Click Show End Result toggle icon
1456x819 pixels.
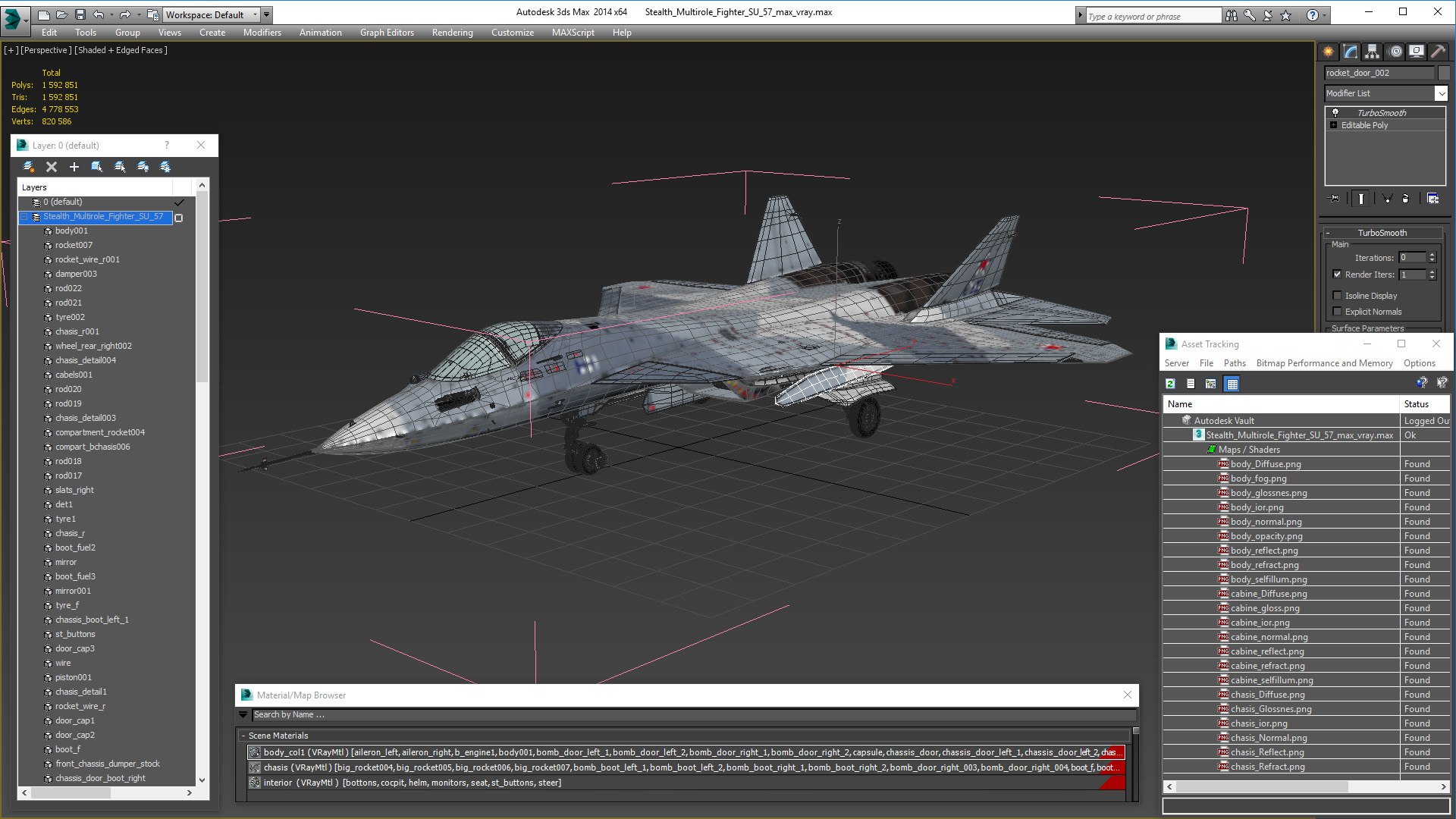1361,199
